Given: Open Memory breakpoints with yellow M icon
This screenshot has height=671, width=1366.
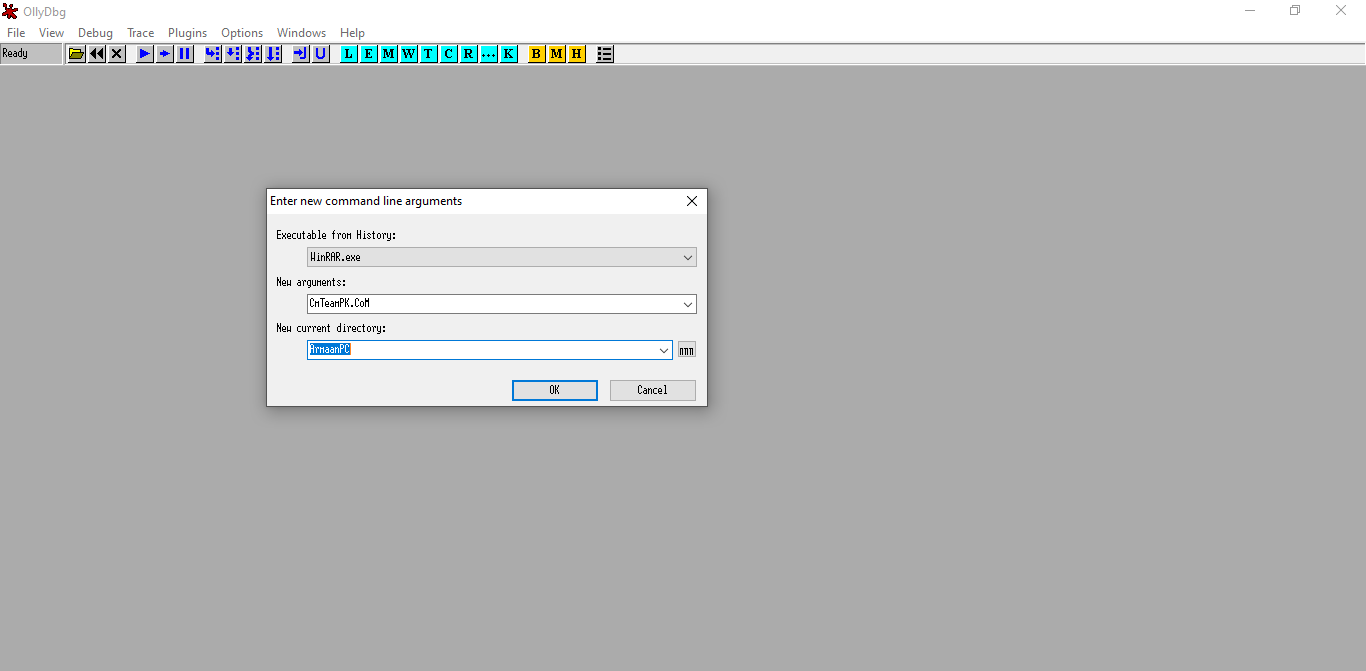Looking at the screenshot, I should pyautogui.click(x=557, y=54).
